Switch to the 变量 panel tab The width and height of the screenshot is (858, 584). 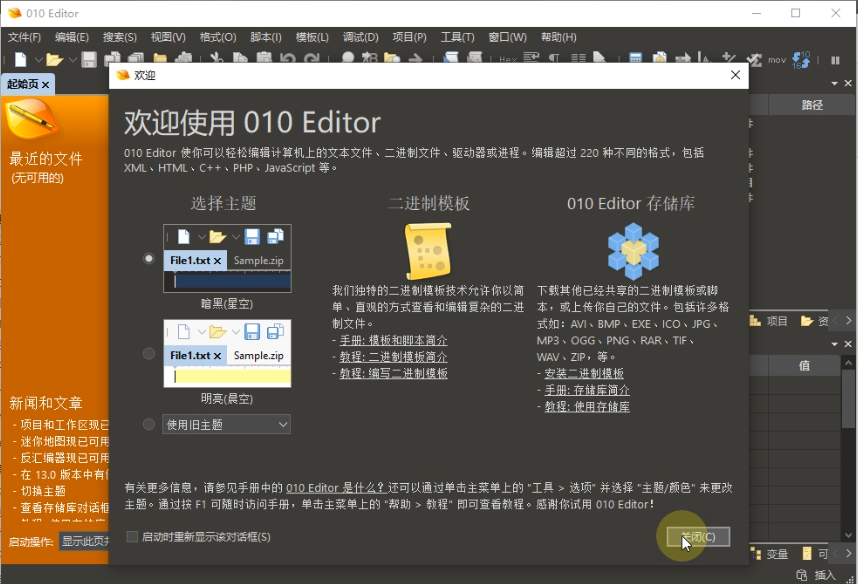769,554
